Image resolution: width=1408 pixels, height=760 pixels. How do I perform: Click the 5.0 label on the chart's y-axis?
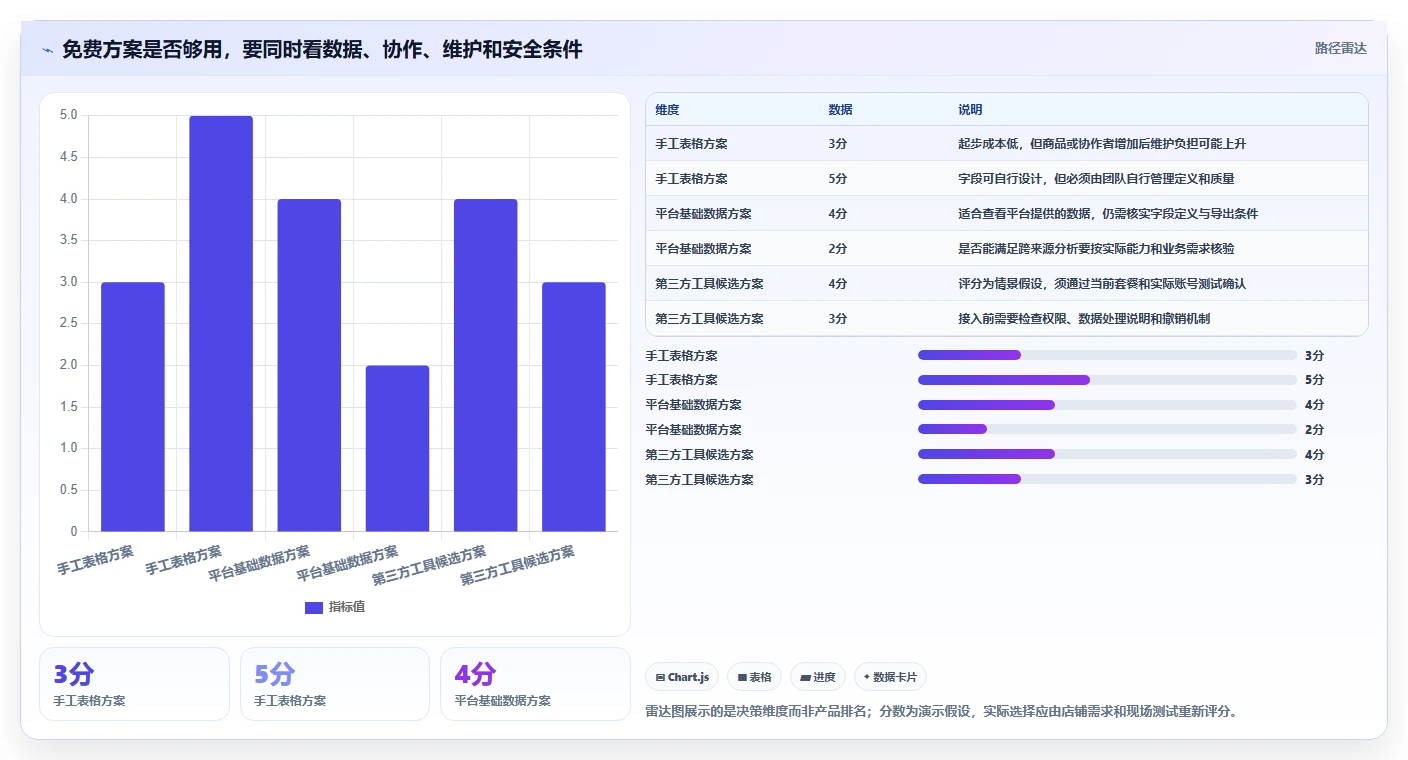[68, 115]
